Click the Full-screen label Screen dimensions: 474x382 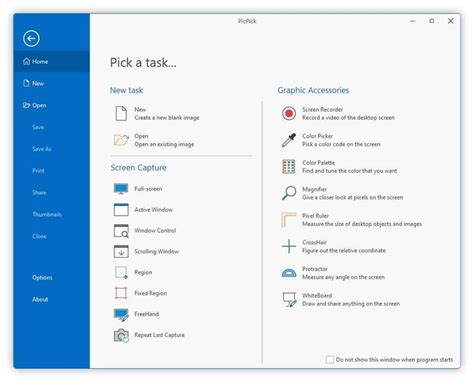tap(148, 189)
